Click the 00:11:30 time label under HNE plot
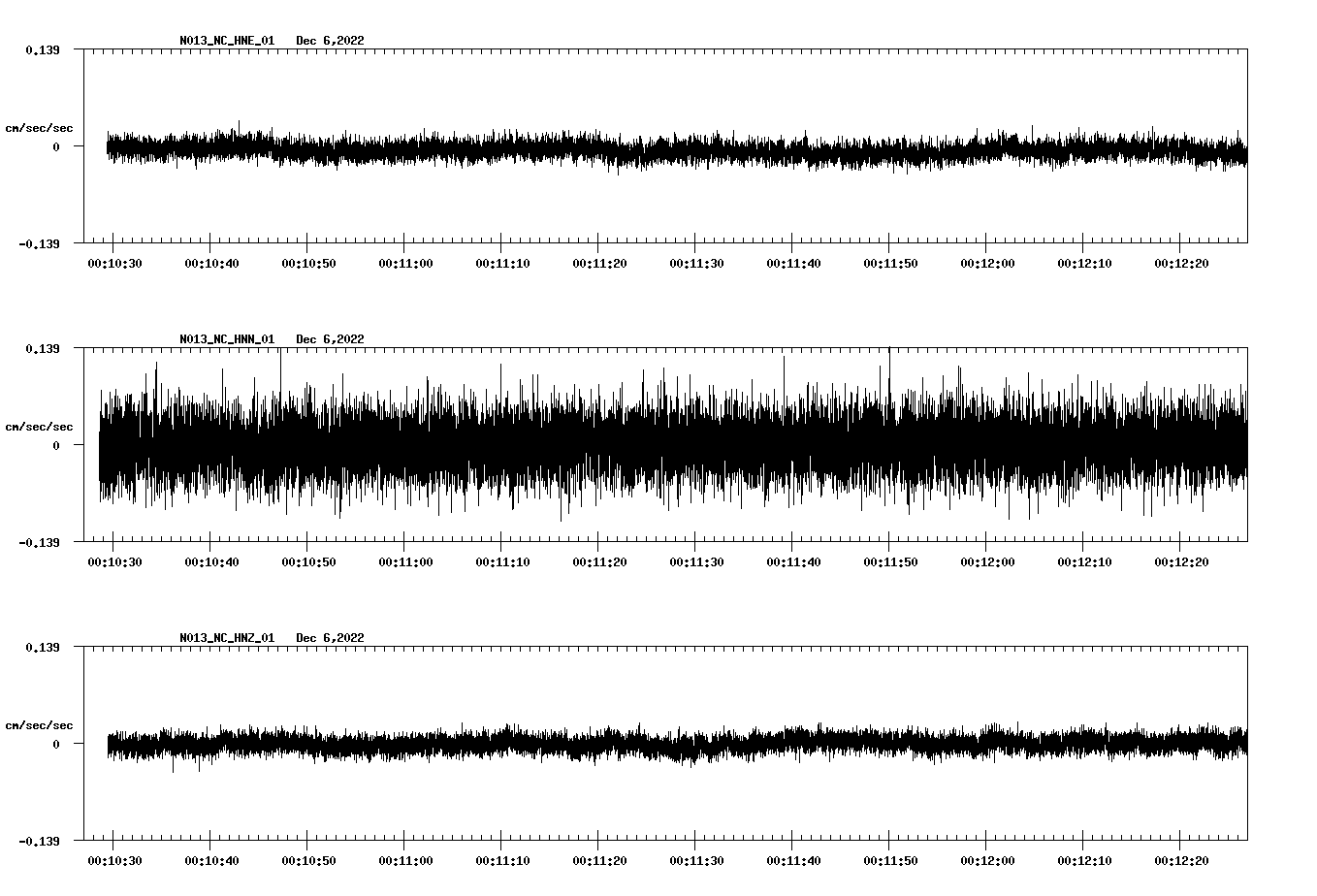Screen dimensions: 1317x896 pos(696,263)
